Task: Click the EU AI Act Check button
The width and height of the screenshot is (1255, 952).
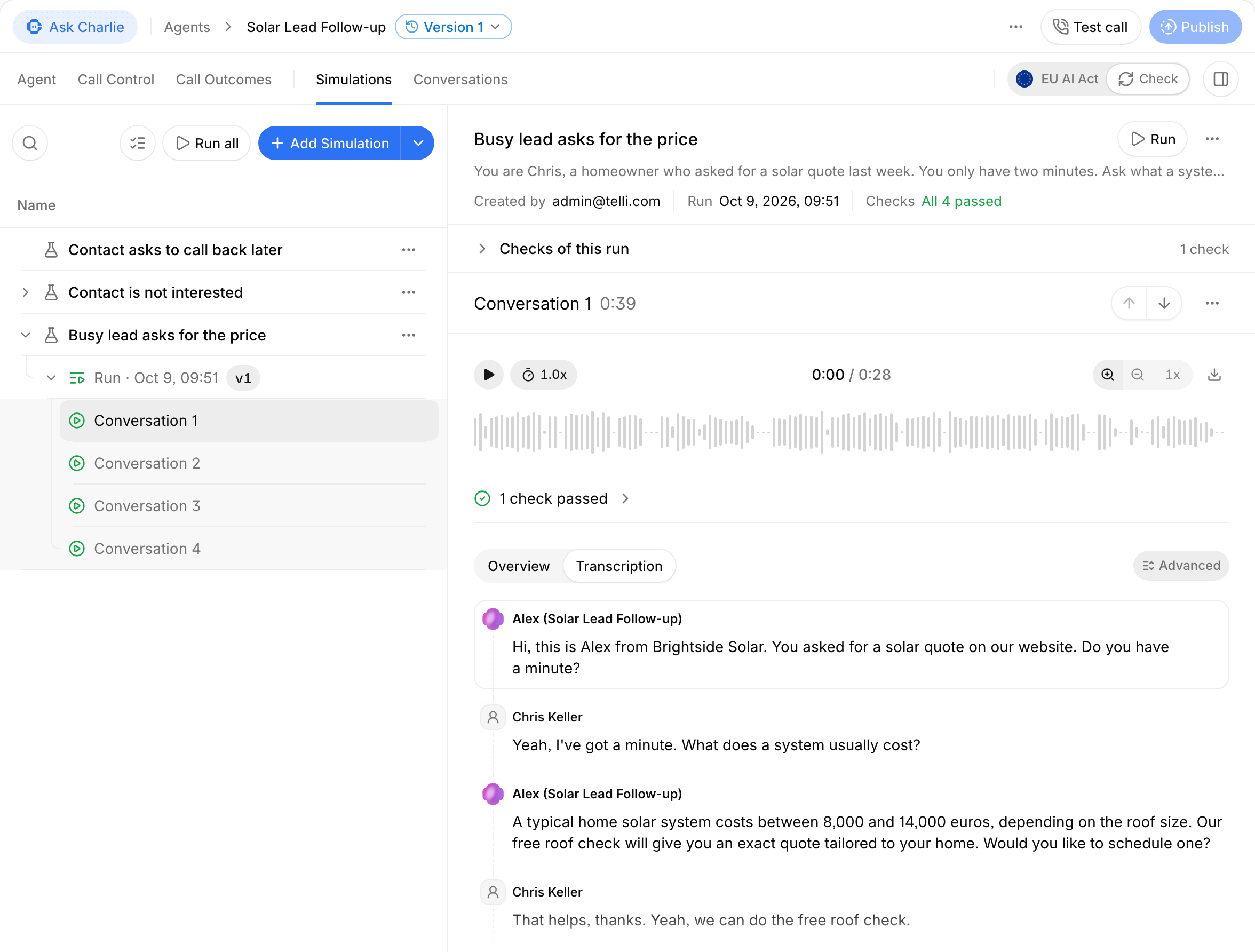Action: (x=1148, y=79)
